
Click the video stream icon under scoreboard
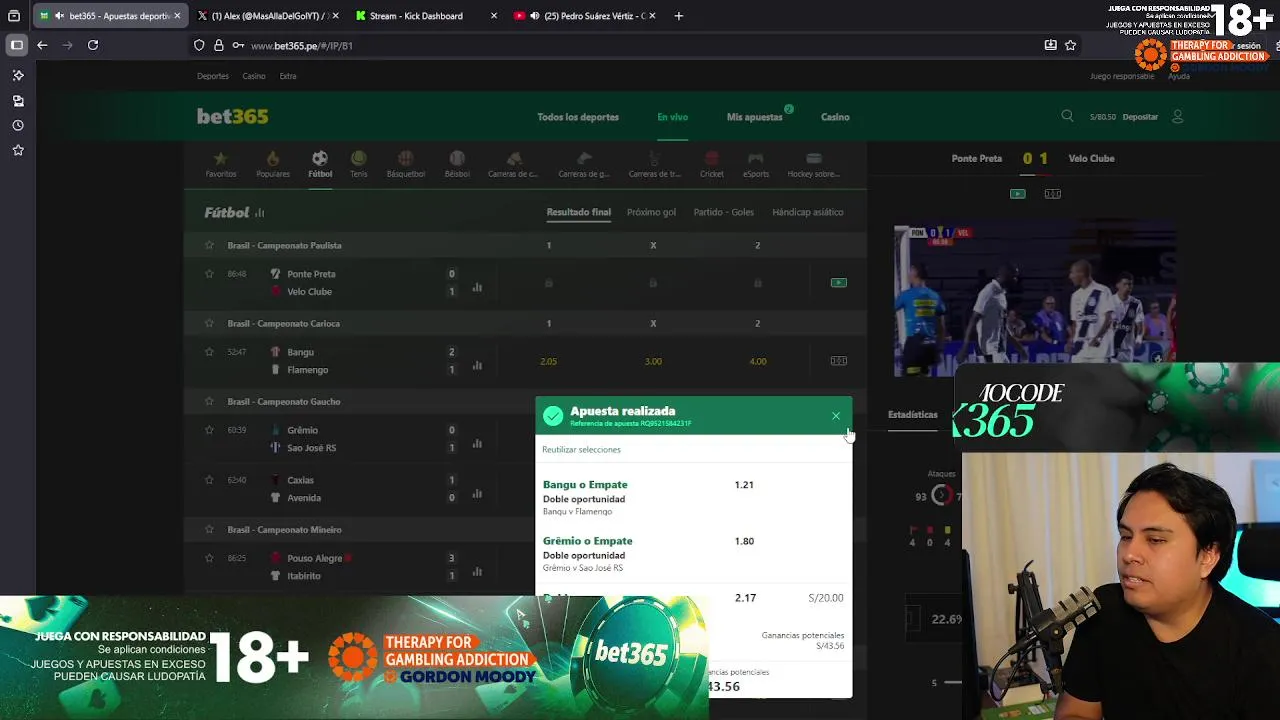point(1018,194)
